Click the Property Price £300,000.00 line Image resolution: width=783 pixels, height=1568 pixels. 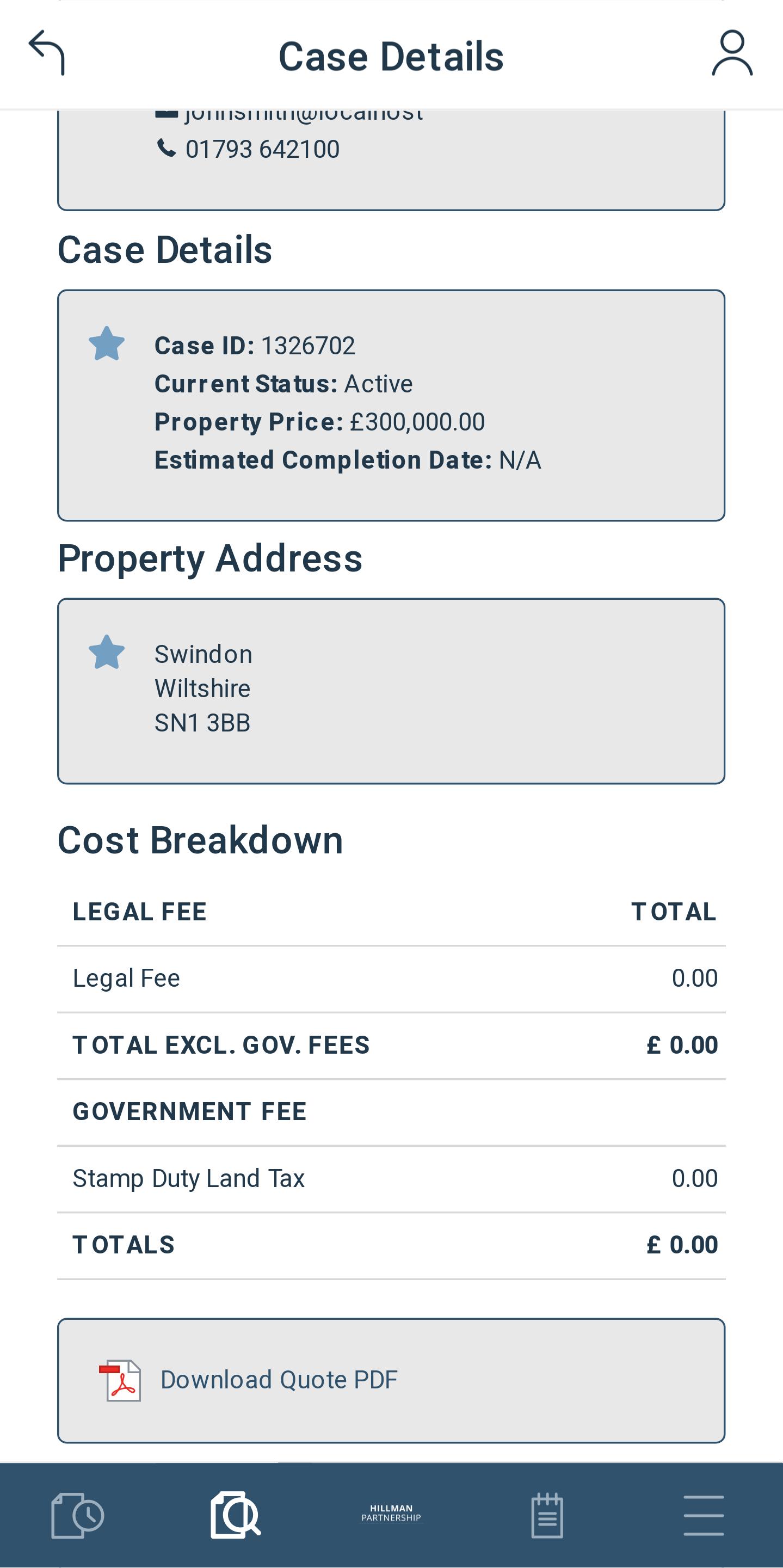(319, 422)
